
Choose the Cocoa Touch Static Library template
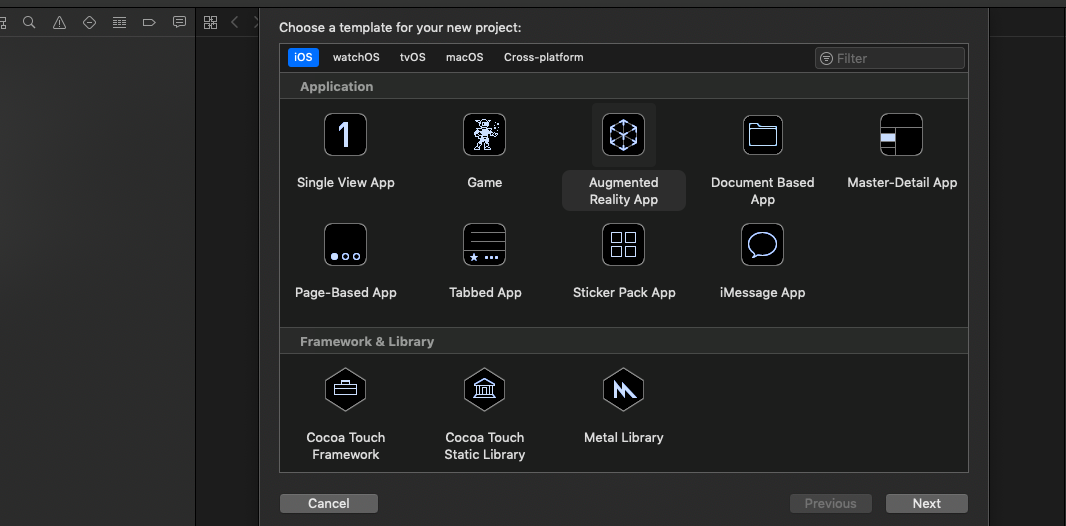coord(484,390)
